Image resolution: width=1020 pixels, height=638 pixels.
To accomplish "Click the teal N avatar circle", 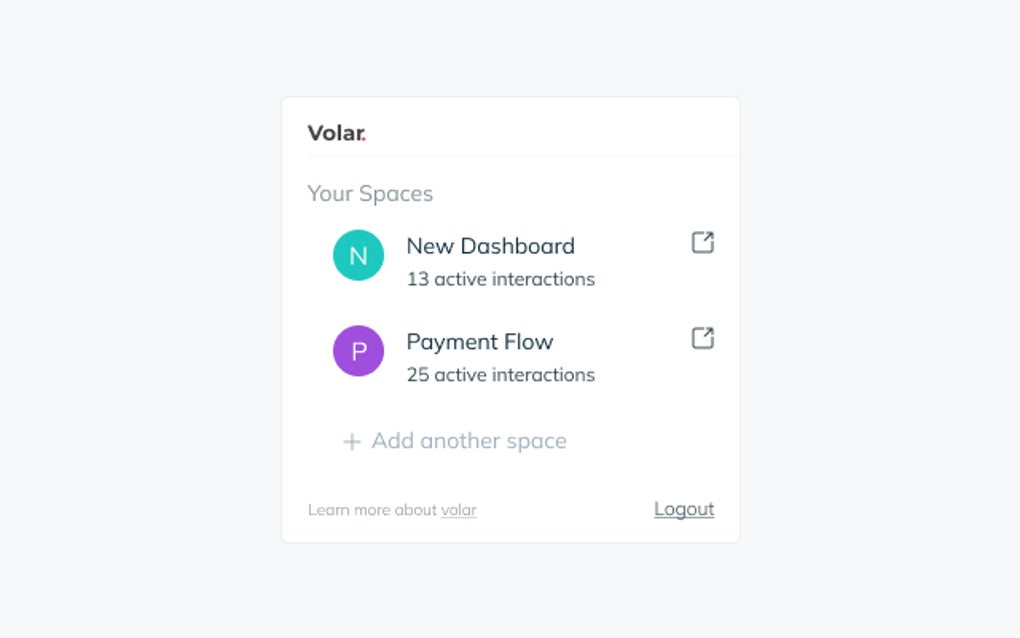I will click(358, 255).
